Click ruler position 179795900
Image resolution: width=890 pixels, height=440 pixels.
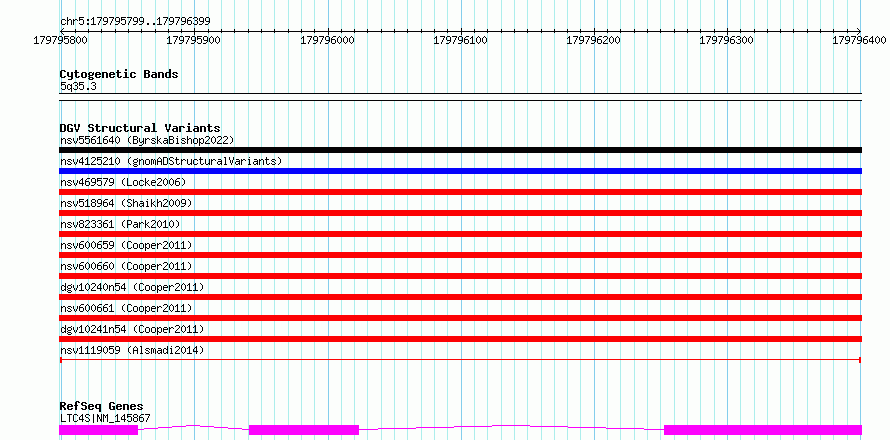point(195,40)
